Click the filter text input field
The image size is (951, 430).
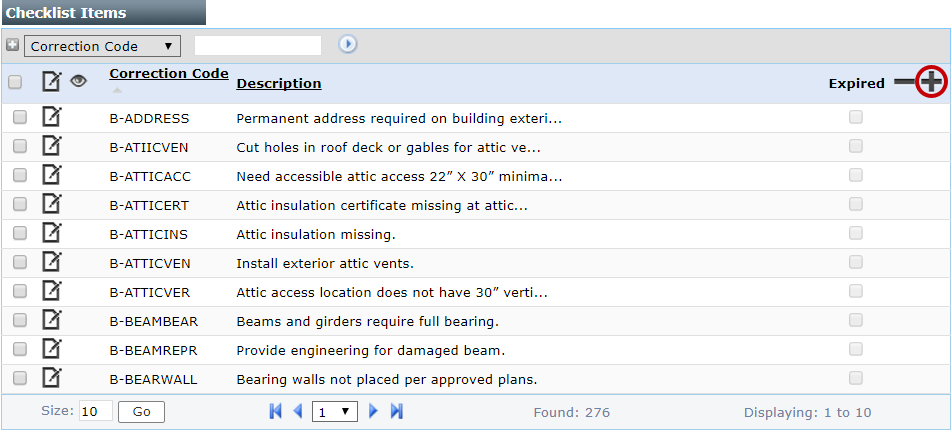[258, 46]
